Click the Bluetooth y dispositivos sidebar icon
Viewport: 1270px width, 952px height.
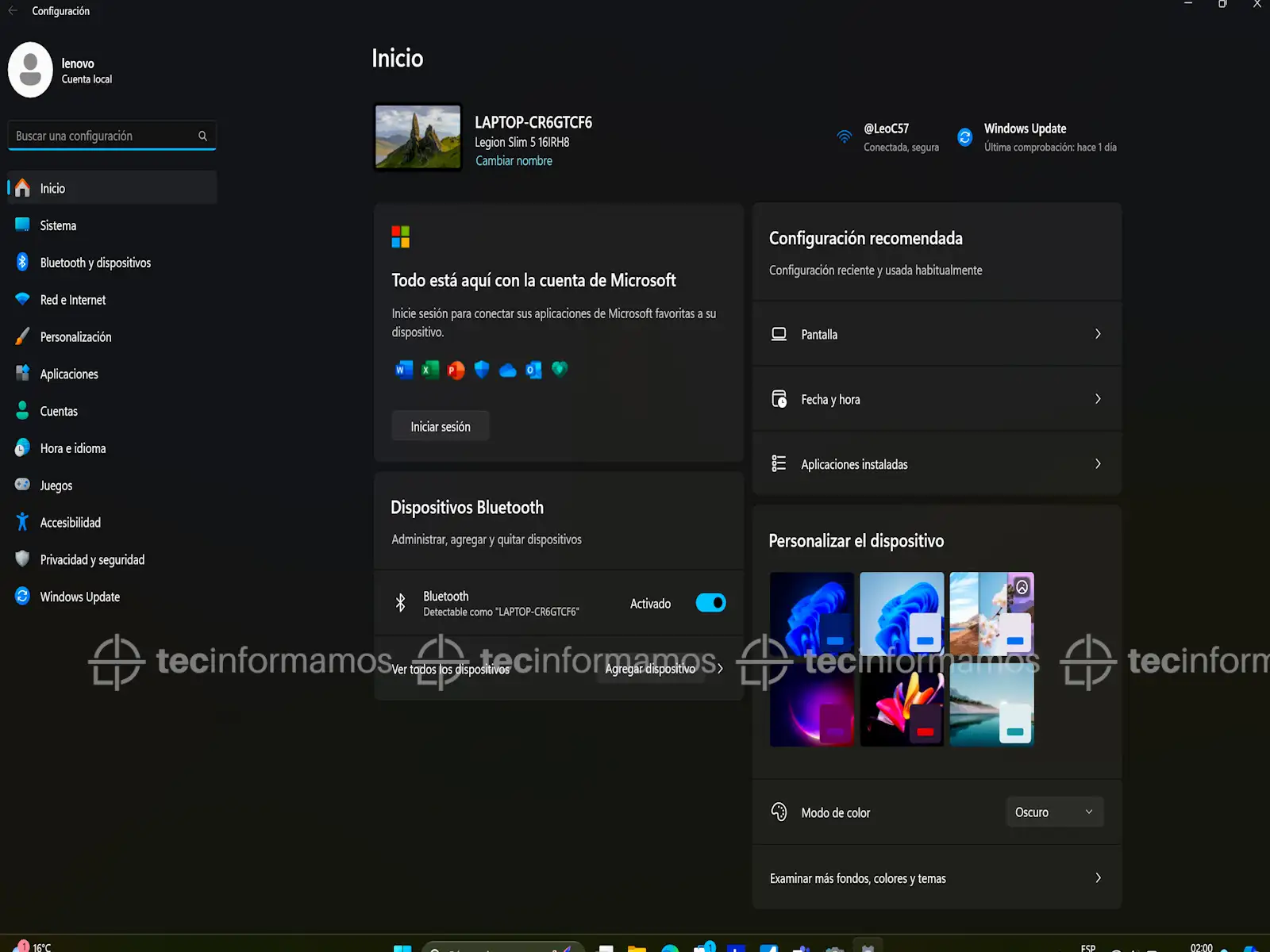(22, 263)
